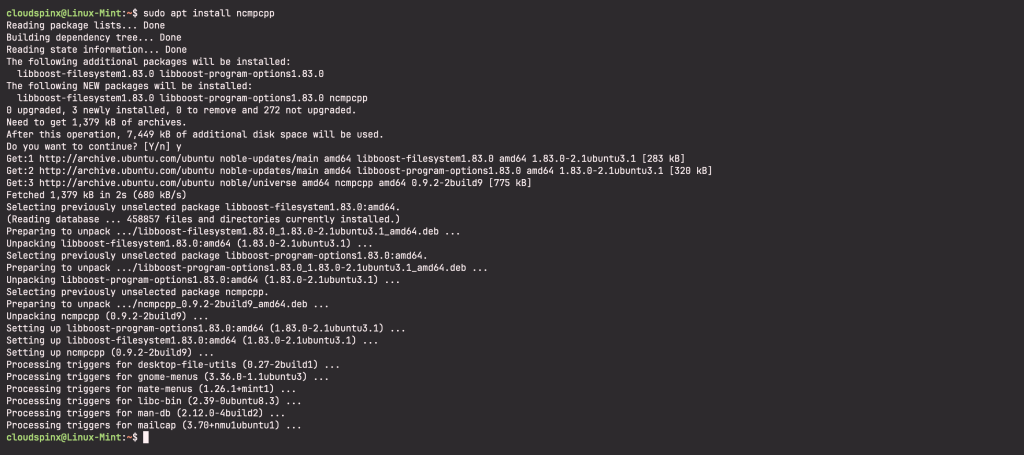Click the sudo apt install ncmpcpp command
Image resolution: width=1024 pixels, height=455 pixels.
point(208,13)
